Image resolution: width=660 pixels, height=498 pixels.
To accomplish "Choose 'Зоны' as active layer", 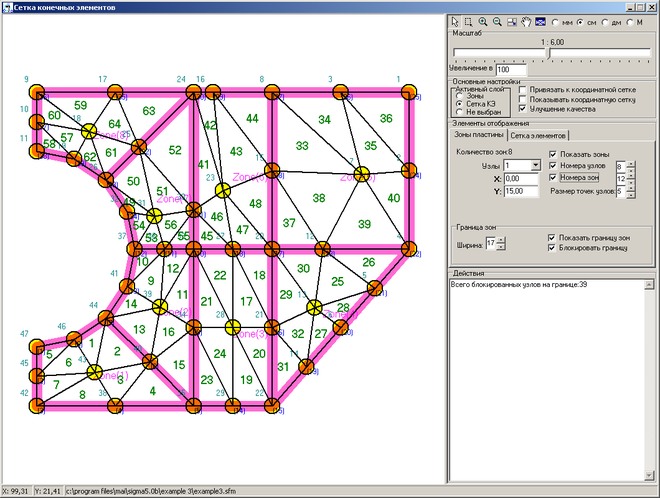I will point(459,96).
